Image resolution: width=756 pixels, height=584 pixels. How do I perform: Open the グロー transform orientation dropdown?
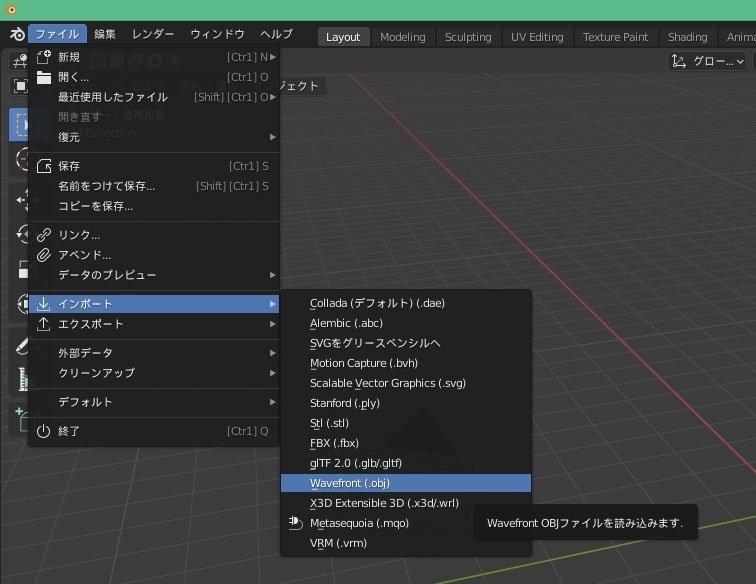point(707,61)
